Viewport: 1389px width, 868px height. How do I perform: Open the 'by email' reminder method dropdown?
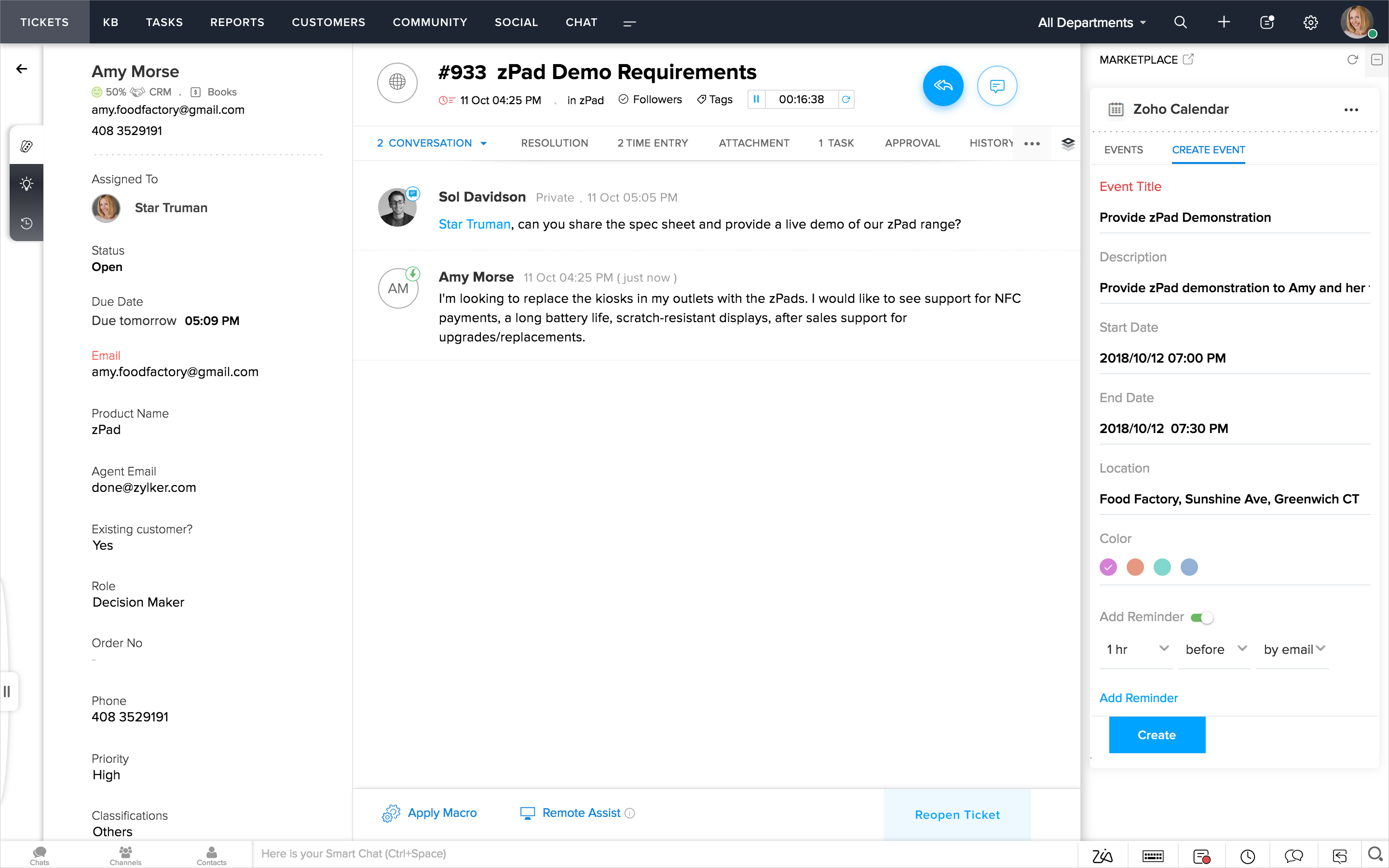point(1294,649)
